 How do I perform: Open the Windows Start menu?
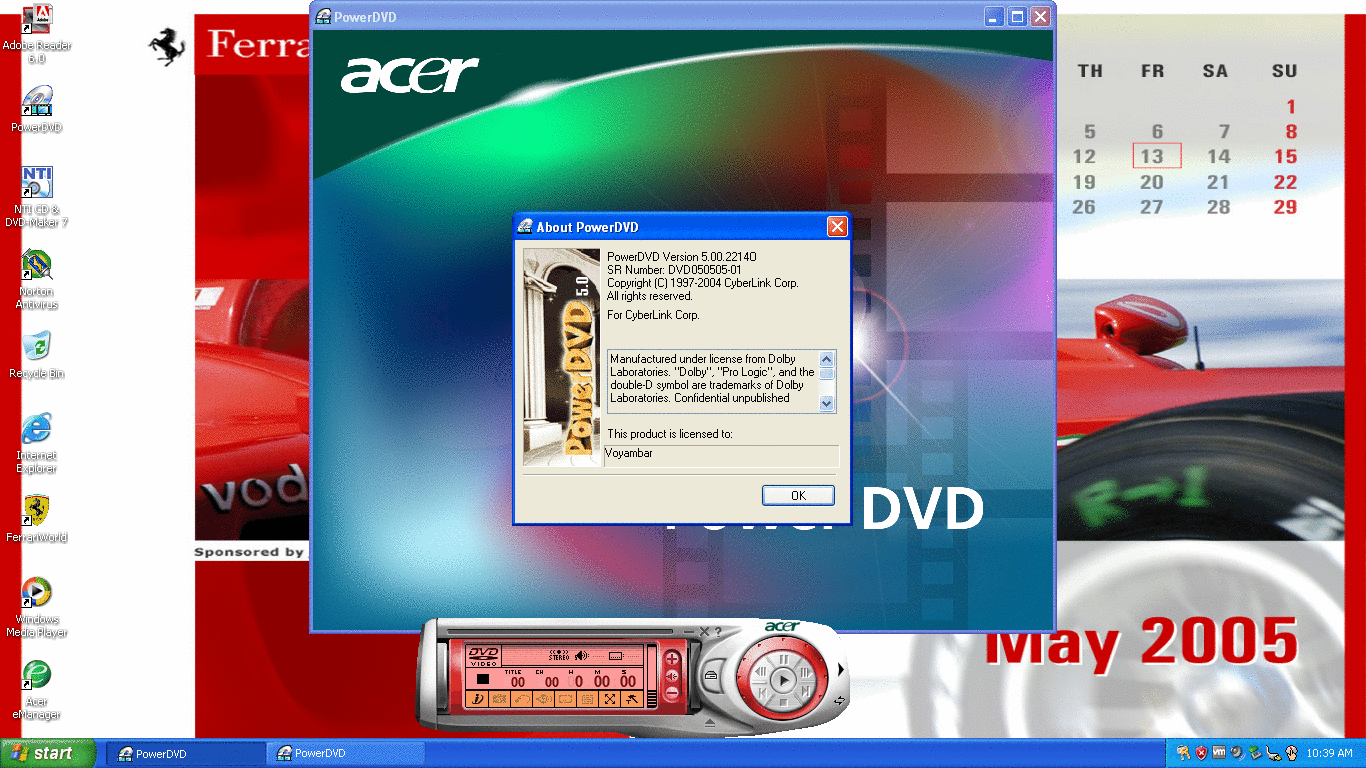48,753
